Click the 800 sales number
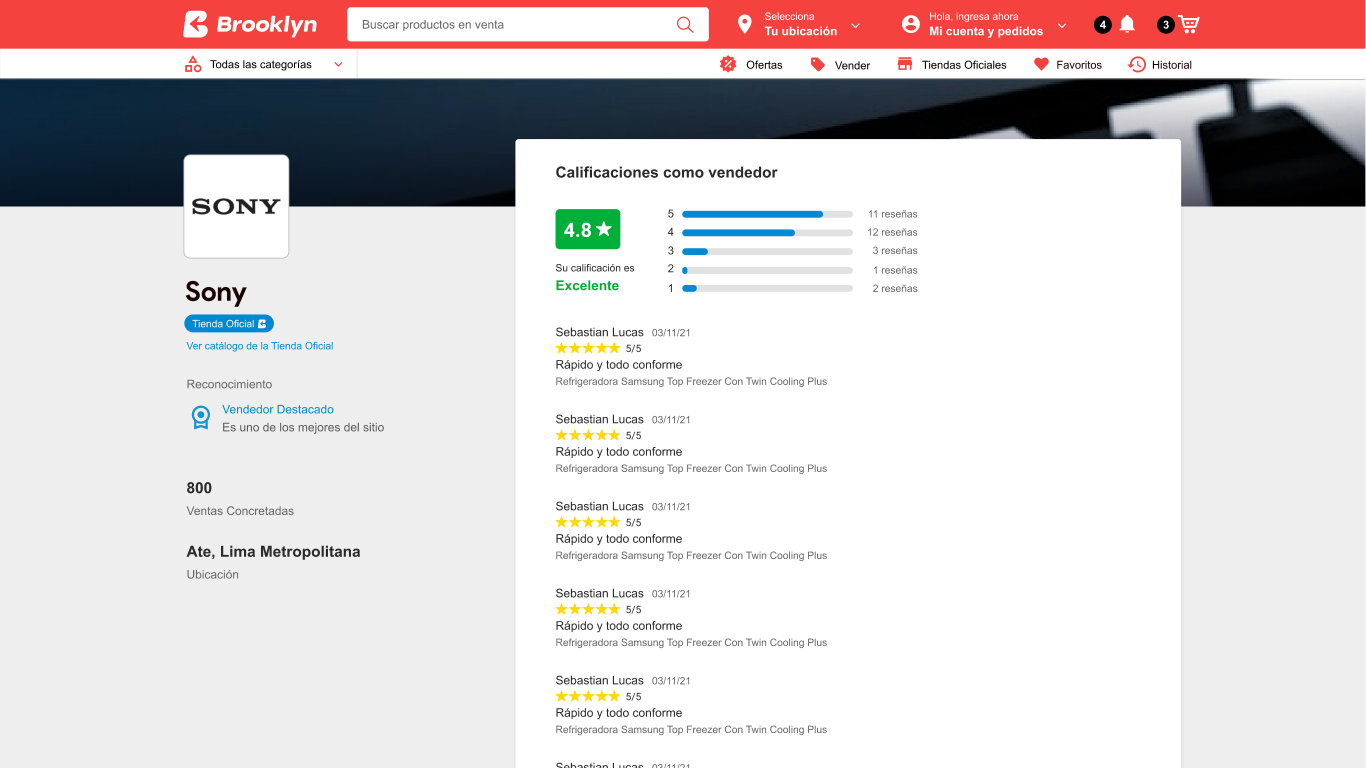 pos(199,488)
